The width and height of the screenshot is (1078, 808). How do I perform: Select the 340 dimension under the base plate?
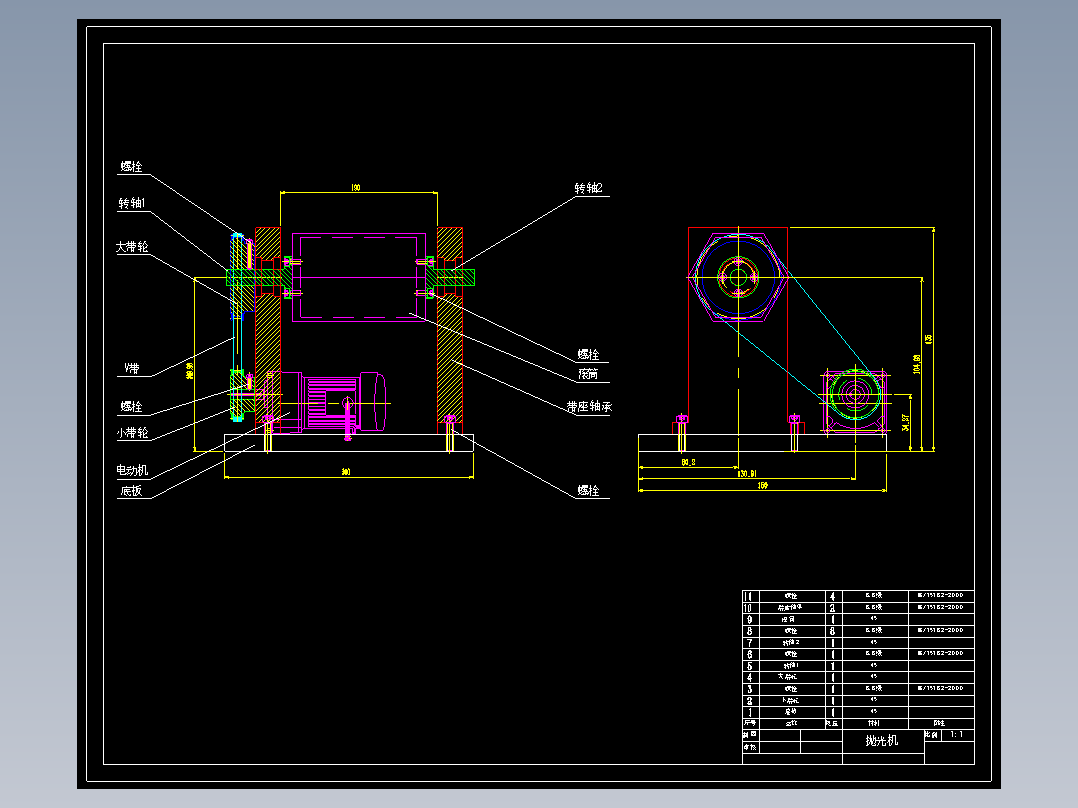coord(346,472)
